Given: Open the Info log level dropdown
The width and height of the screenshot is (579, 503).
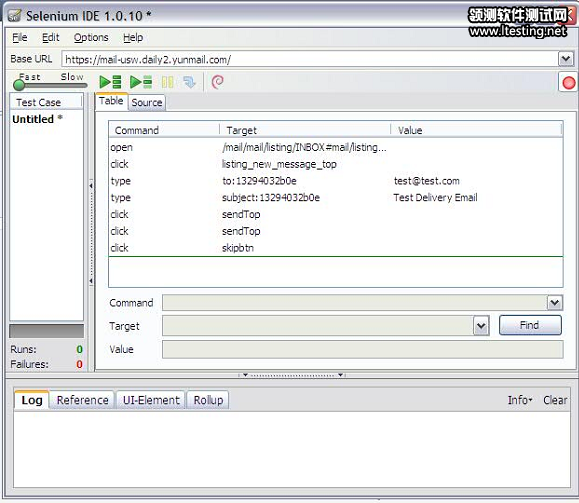Looking at the screenshot, I should click(520, 400).
